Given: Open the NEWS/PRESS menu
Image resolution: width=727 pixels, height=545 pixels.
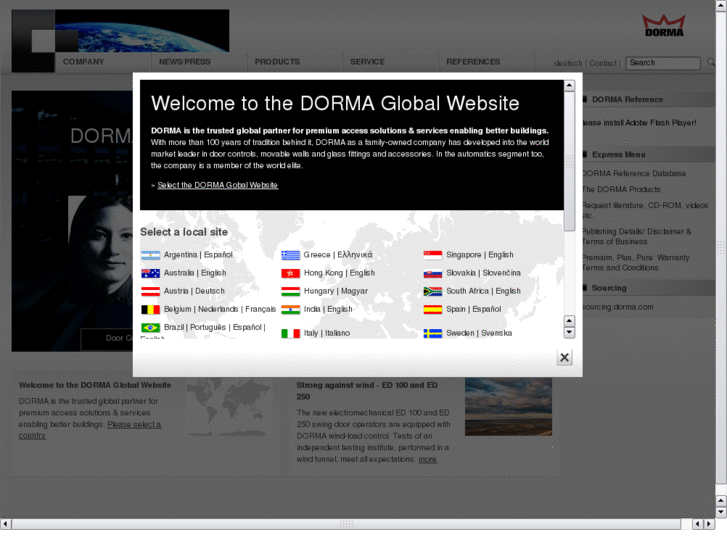Looking at the screenshot, I should tap(185, 62).
